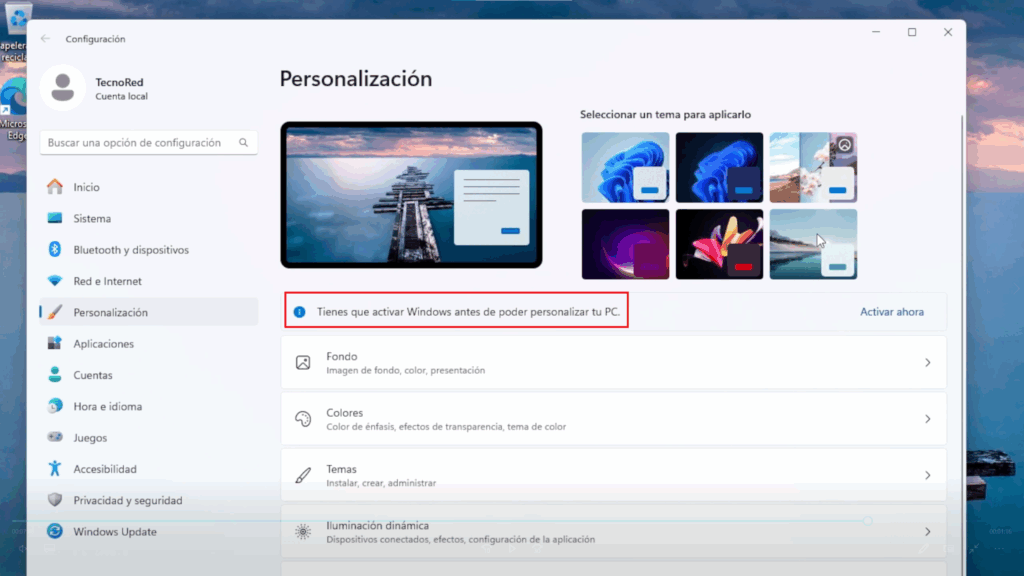Go to Personalización in the sidebar

pos(149,312)
